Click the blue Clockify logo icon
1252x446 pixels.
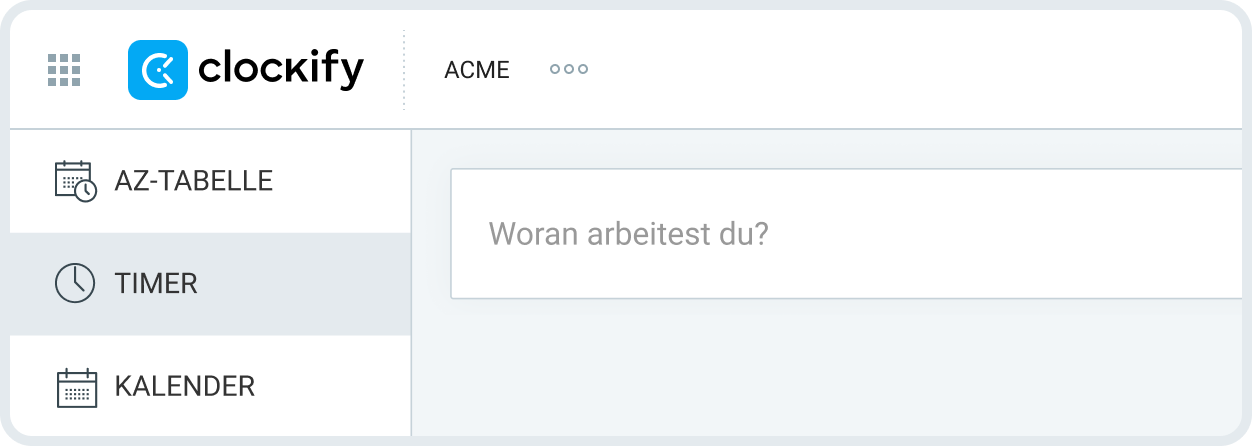pyautogui.click(x=158, y=70)
